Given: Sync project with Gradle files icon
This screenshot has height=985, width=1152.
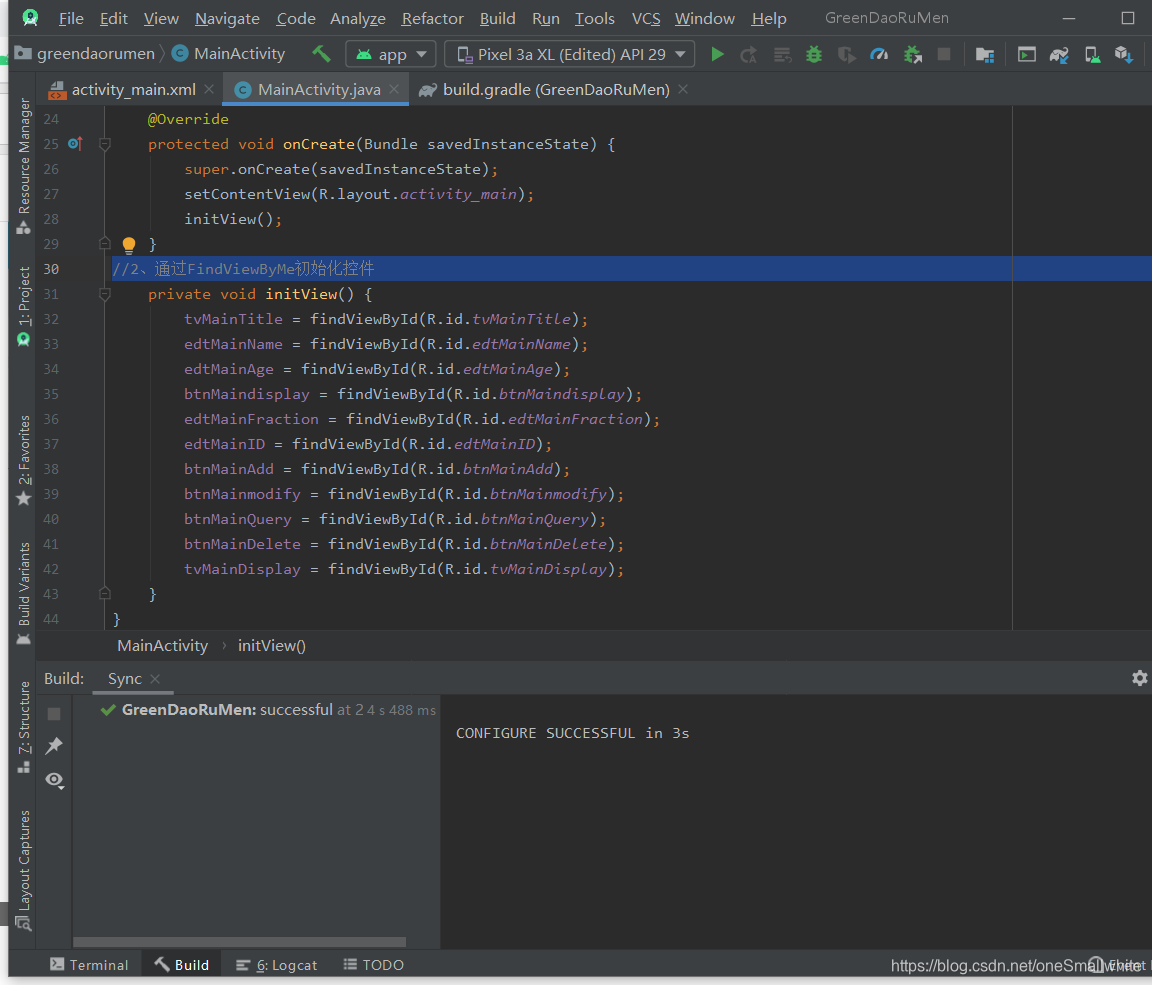Looking at the screenshot, I should coord(1059,54).
